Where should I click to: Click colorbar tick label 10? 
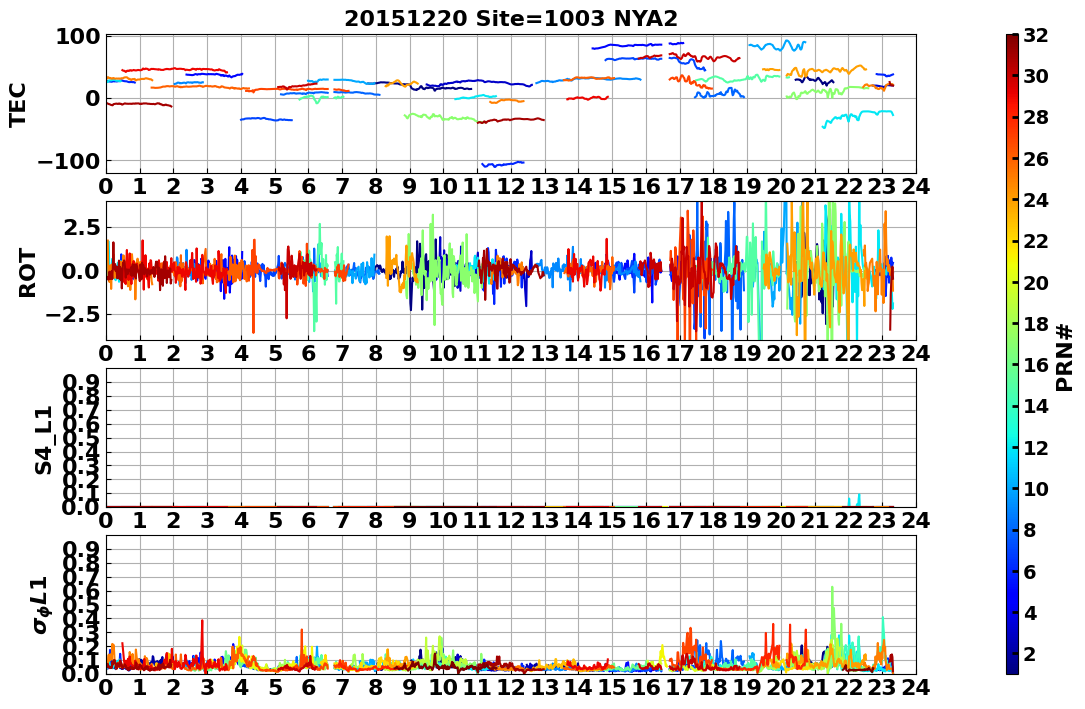point(1036,489)
